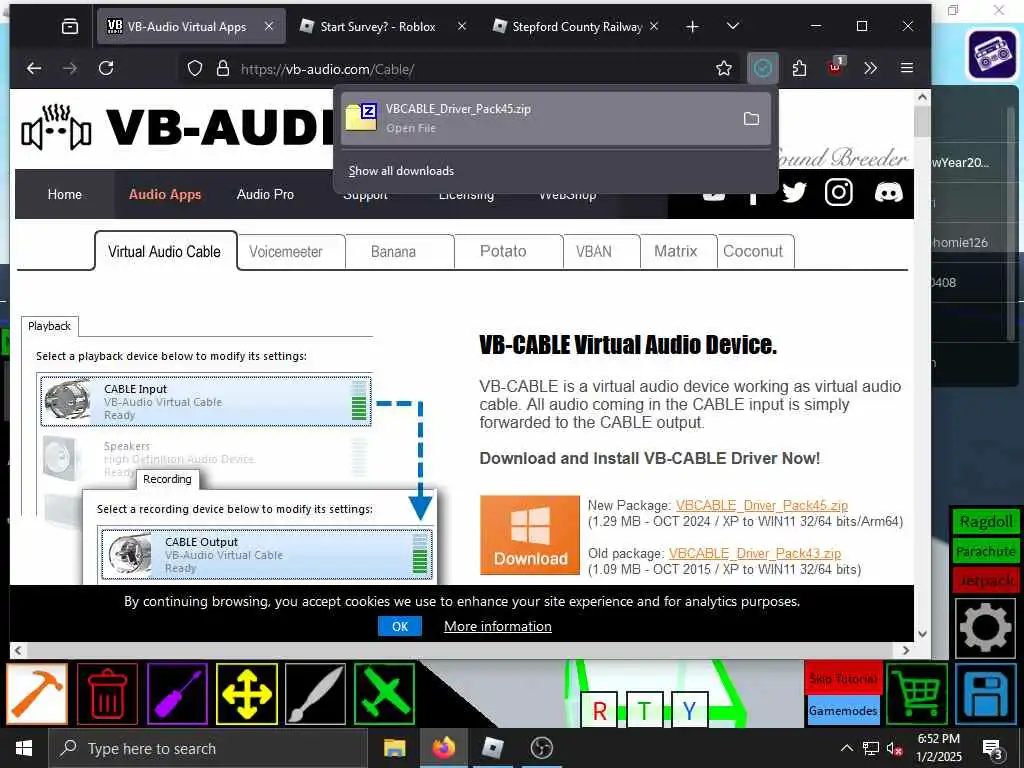This screenshot has height=768, width=1024.
Task: Click the Parachute button in Roblox
Action: click(985, 551)
